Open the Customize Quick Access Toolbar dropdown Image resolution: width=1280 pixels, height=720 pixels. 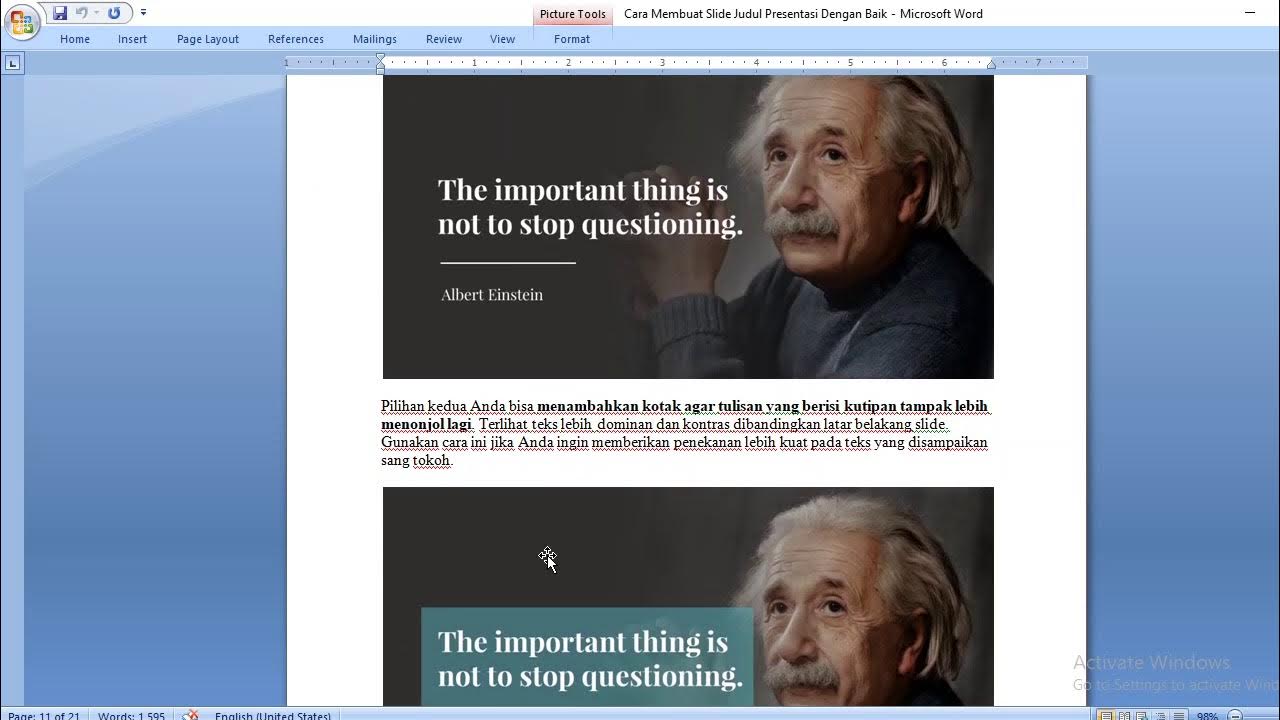(x=143, y=13)
